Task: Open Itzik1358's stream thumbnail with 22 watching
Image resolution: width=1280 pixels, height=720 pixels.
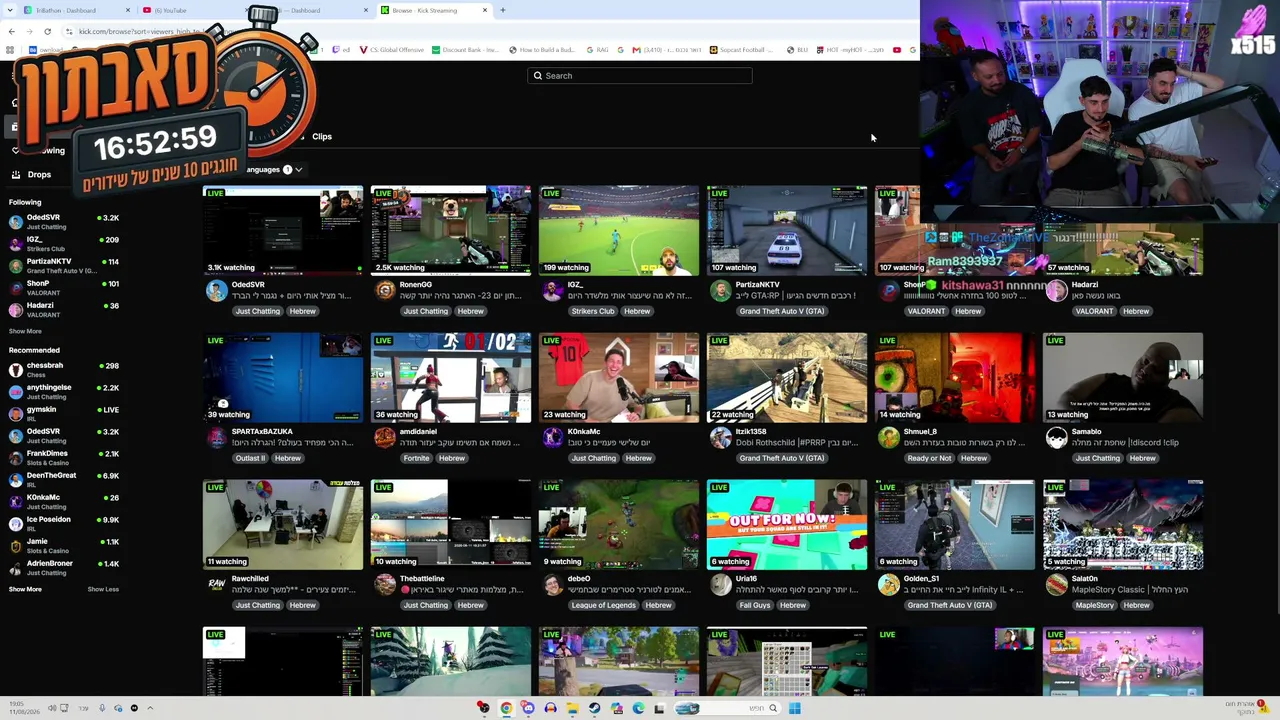Action: 787,377
